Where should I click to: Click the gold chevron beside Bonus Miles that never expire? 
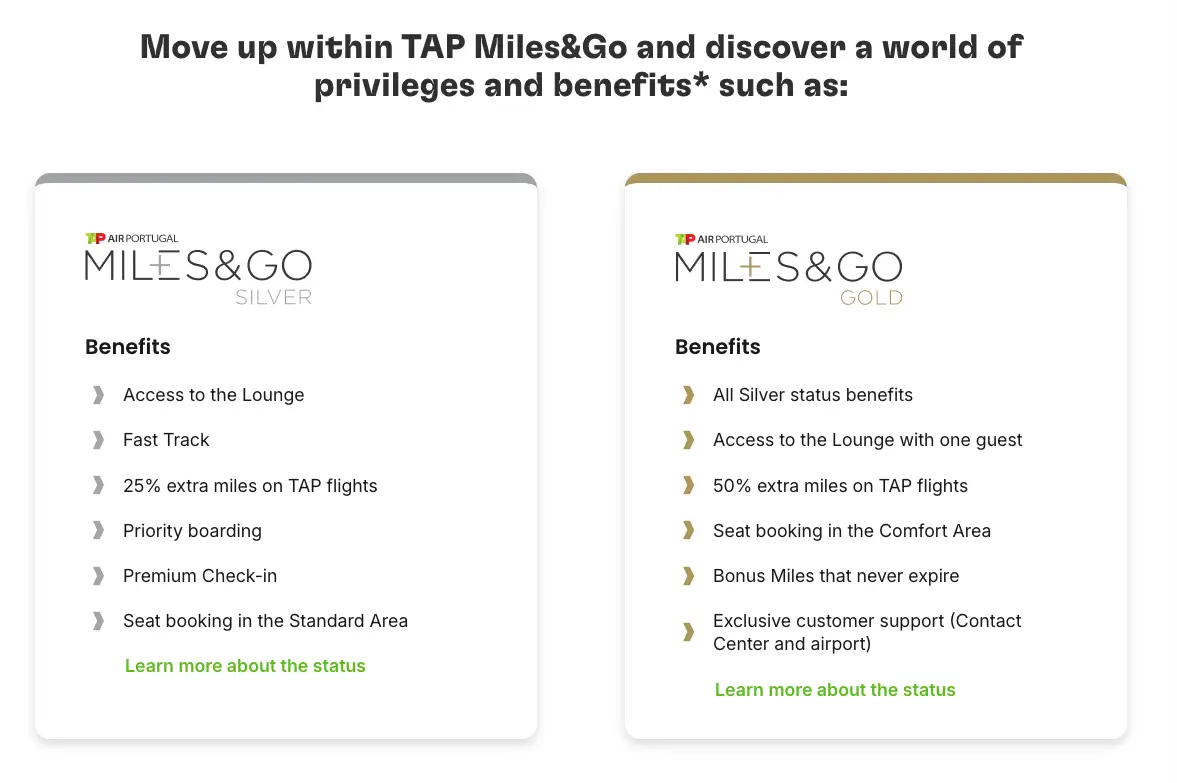688,576
